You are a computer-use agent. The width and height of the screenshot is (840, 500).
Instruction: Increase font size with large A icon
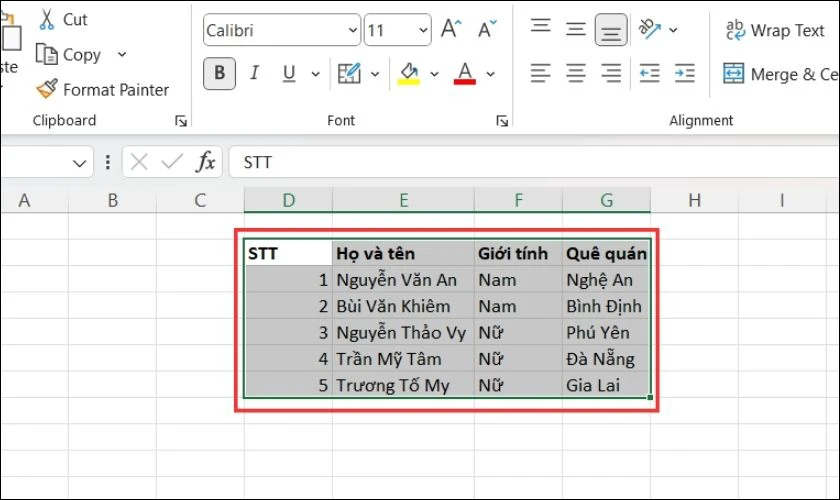click(x=451, y=28)
